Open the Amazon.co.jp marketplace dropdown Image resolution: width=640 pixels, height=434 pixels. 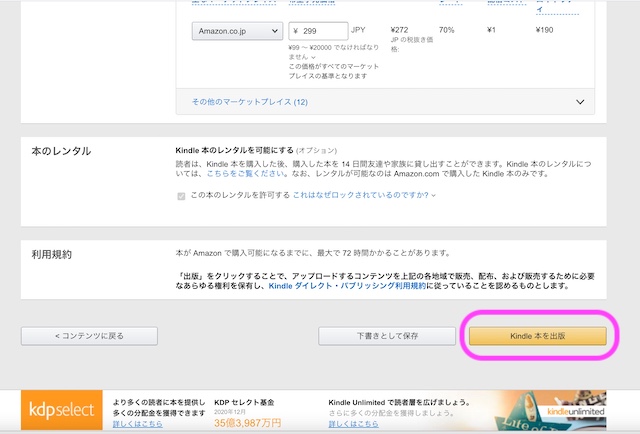236,31
